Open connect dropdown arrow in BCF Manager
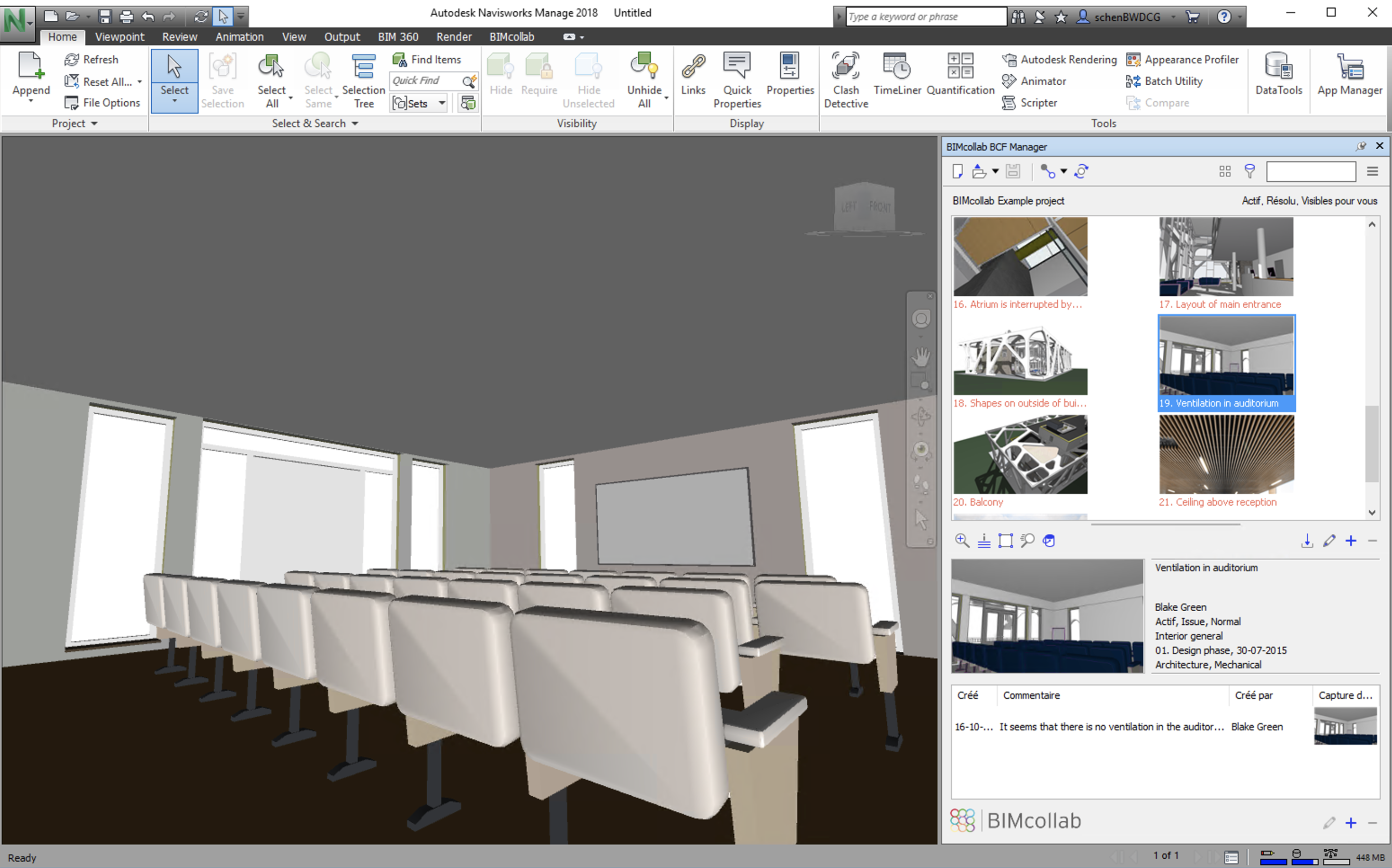 1063,171
